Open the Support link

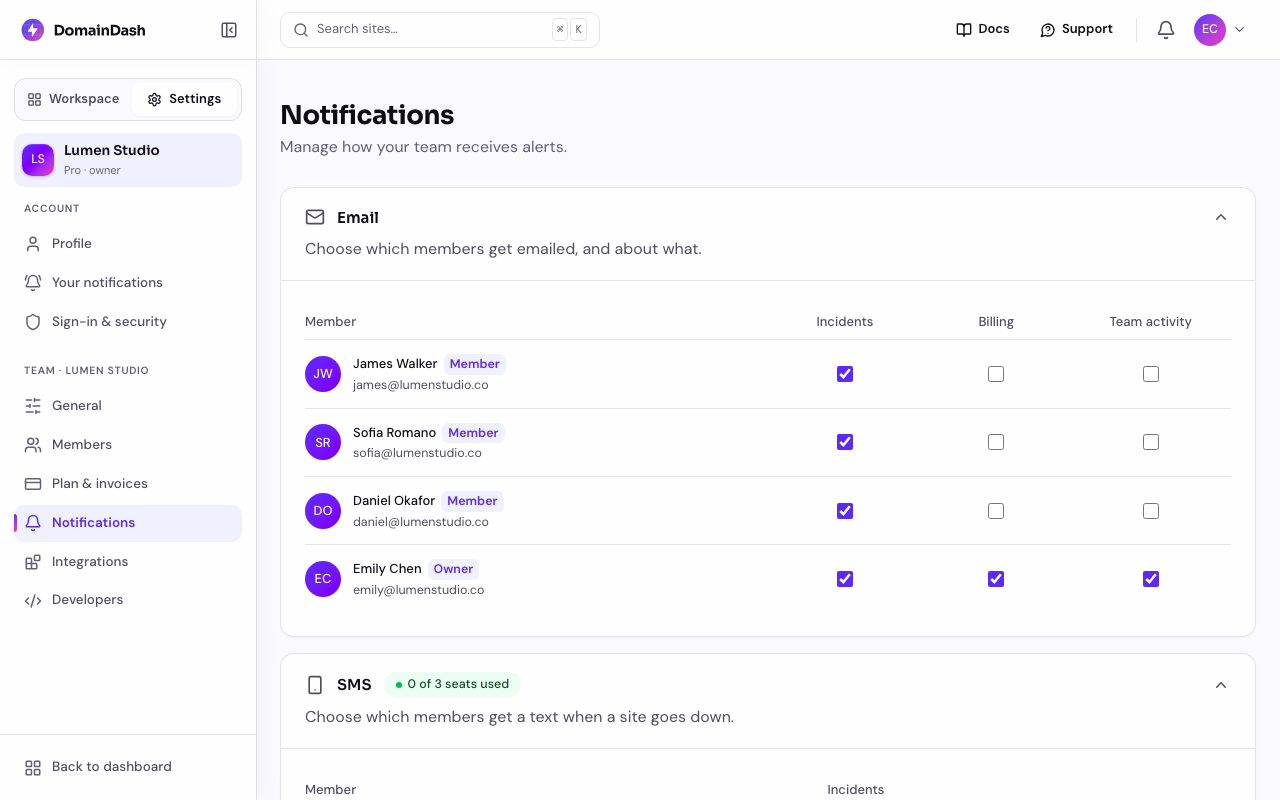1076,30
